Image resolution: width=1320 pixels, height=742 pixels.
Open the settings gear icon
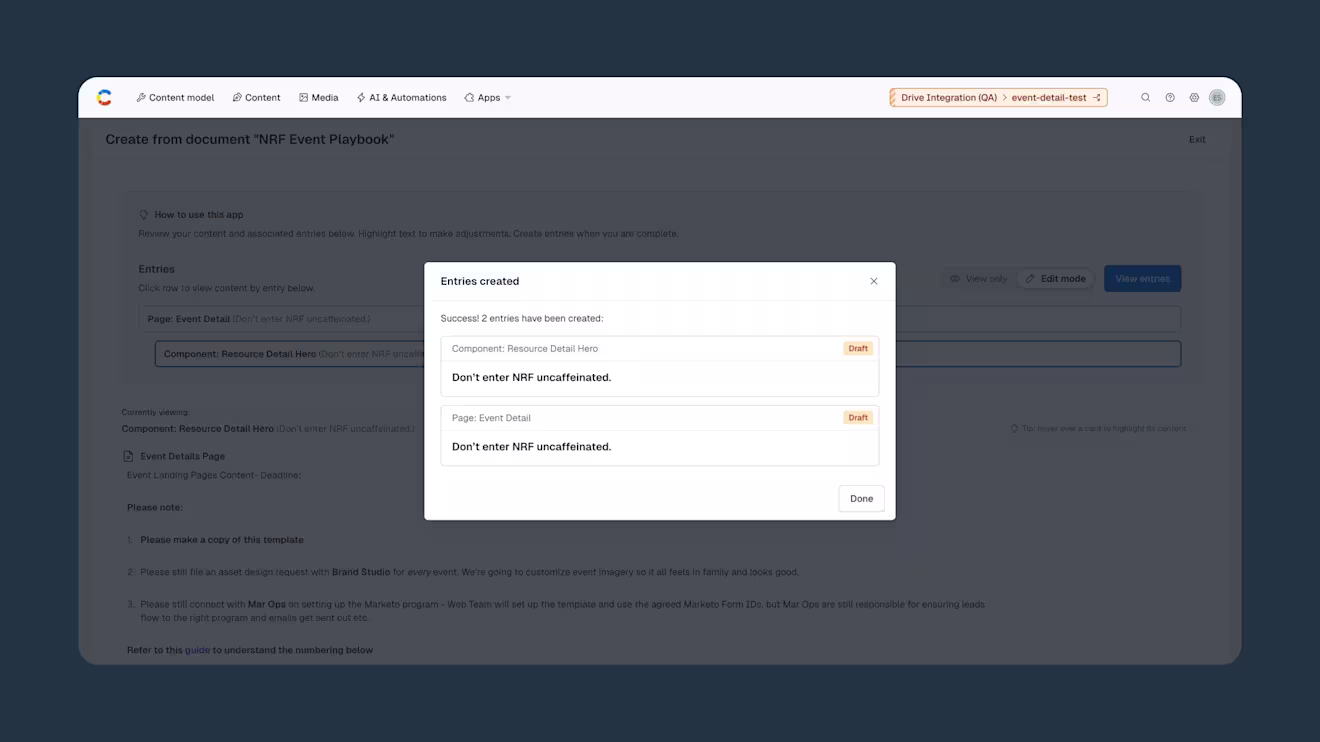click(x=1194, y=98)
